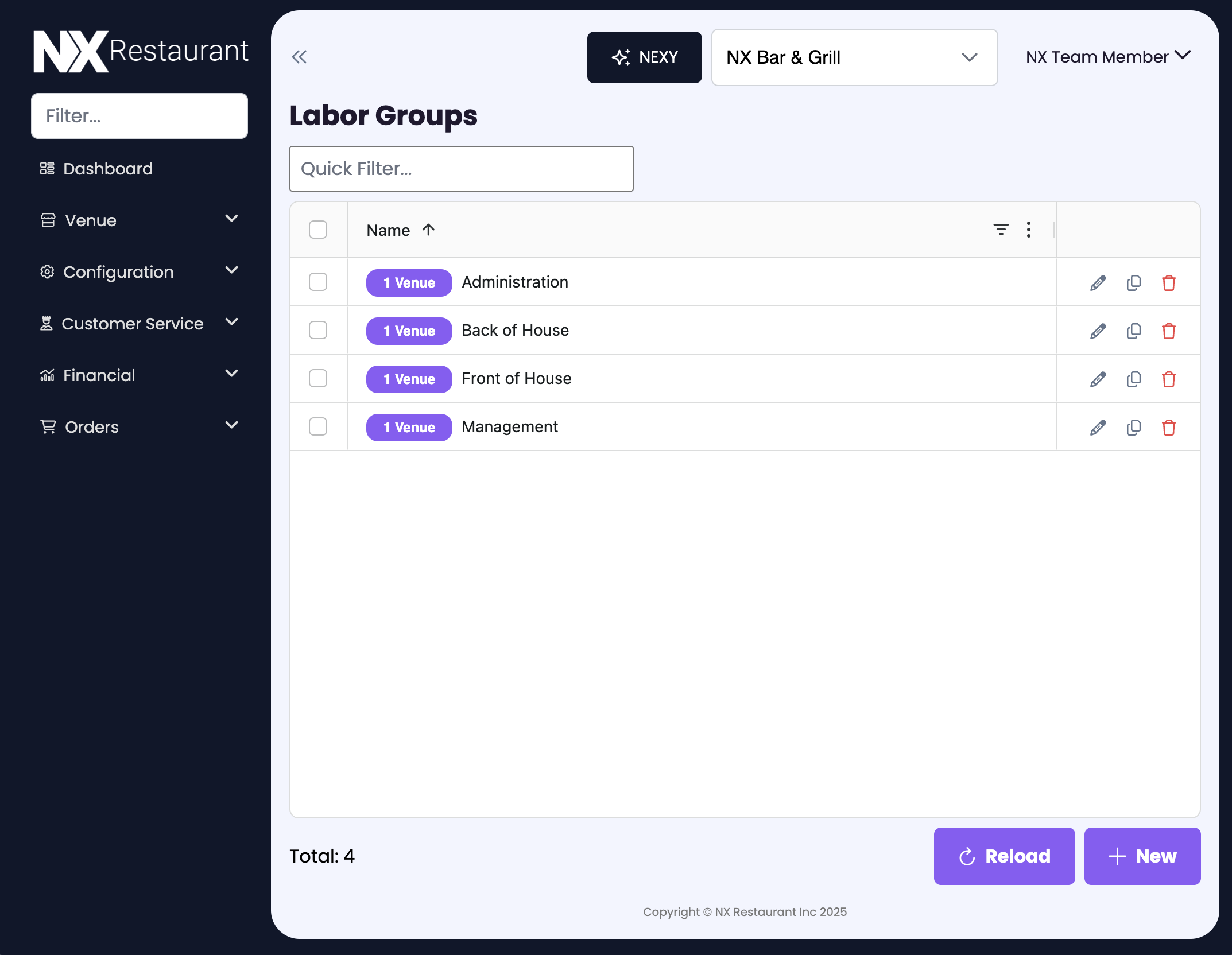This screenshot has height=955, width=1232.
Task: Duplicate the Back of House group
Action: tap(1133, 331)
